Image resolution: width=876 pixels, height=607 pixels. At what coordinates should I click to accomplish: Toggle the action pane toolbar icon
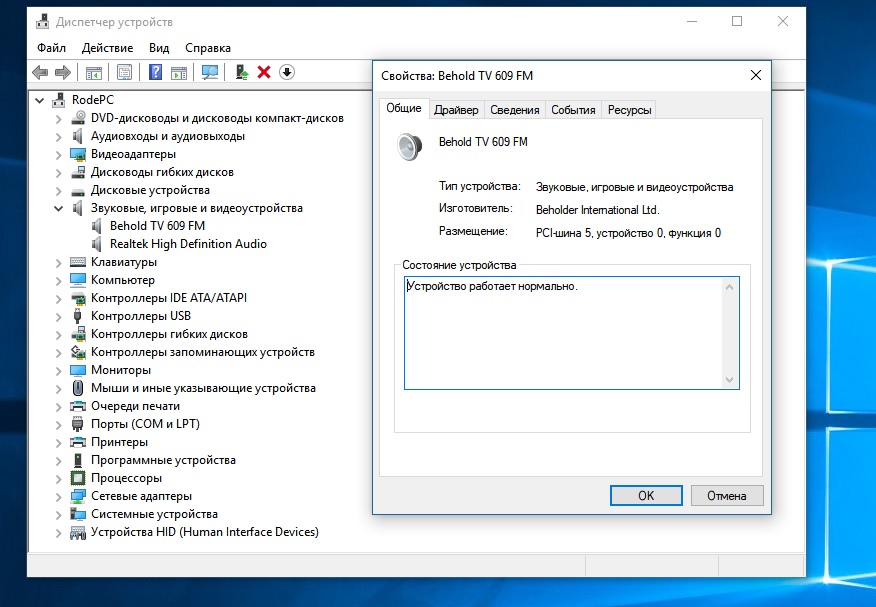179,72
